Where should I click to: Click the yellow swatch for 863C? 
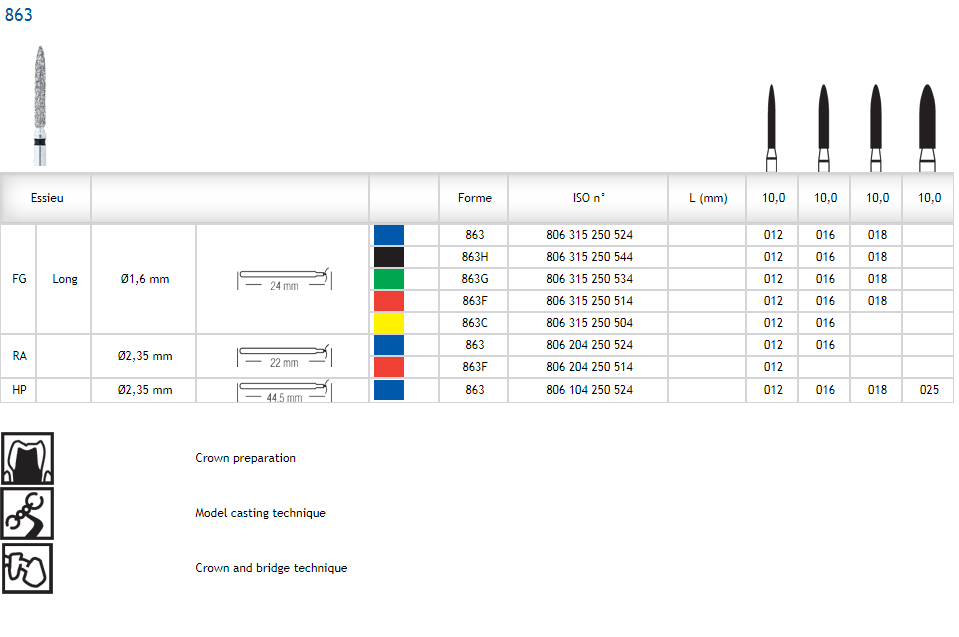tap(388, 323)
